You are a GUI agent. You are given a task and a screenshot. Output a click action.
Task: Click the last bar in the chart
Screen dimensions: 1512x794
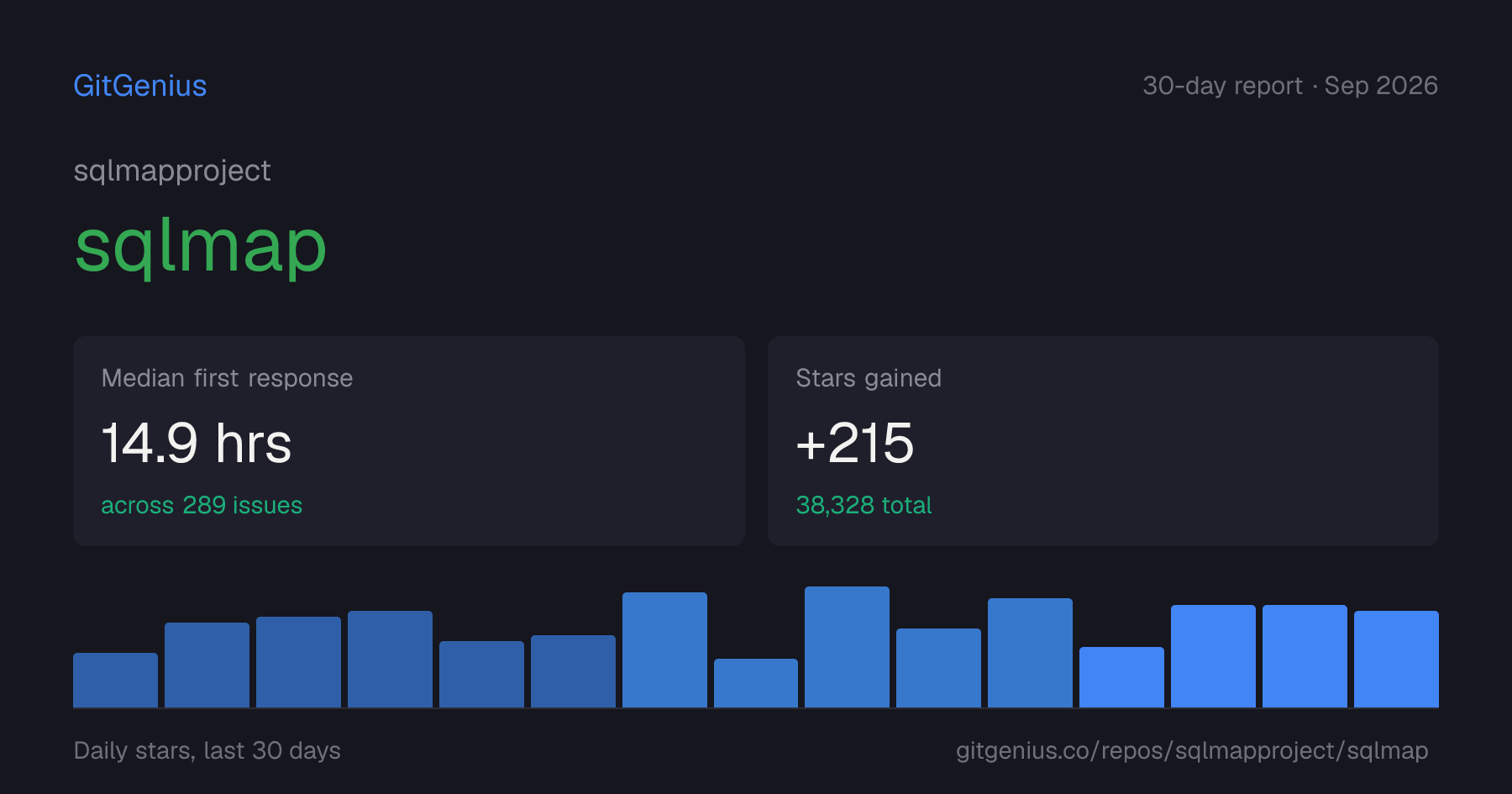pyautogui.click(x=1396, y=659)
